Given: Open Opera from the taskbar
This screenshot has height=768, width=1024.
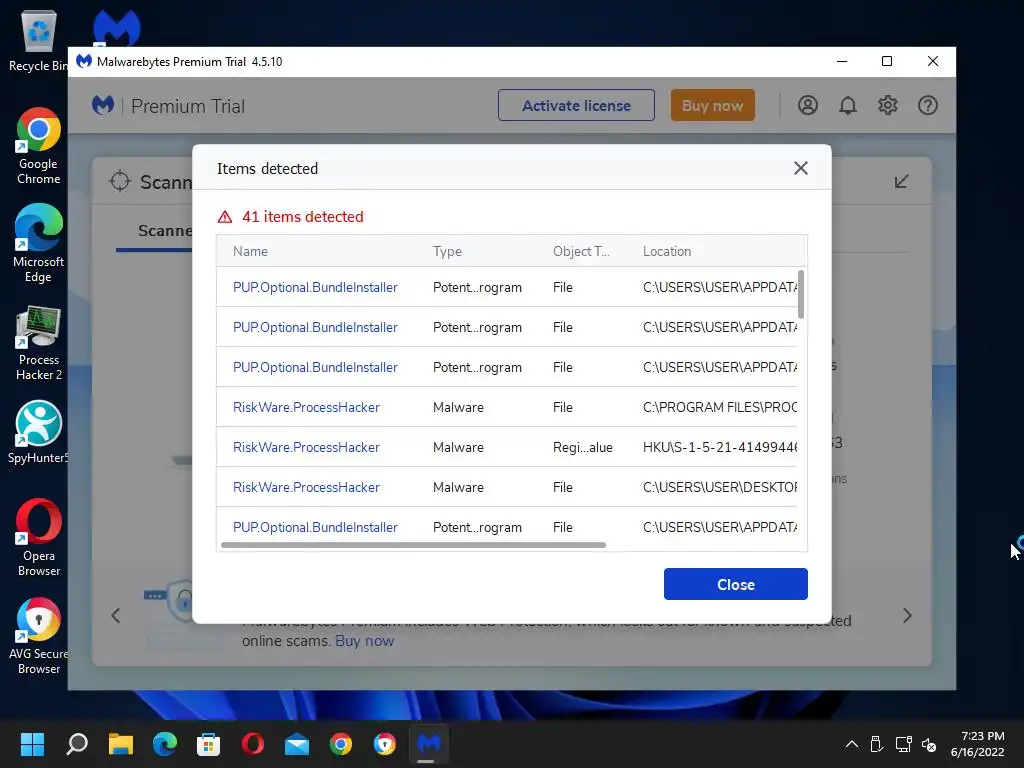Looking at the screenshot, I should 253,743.
